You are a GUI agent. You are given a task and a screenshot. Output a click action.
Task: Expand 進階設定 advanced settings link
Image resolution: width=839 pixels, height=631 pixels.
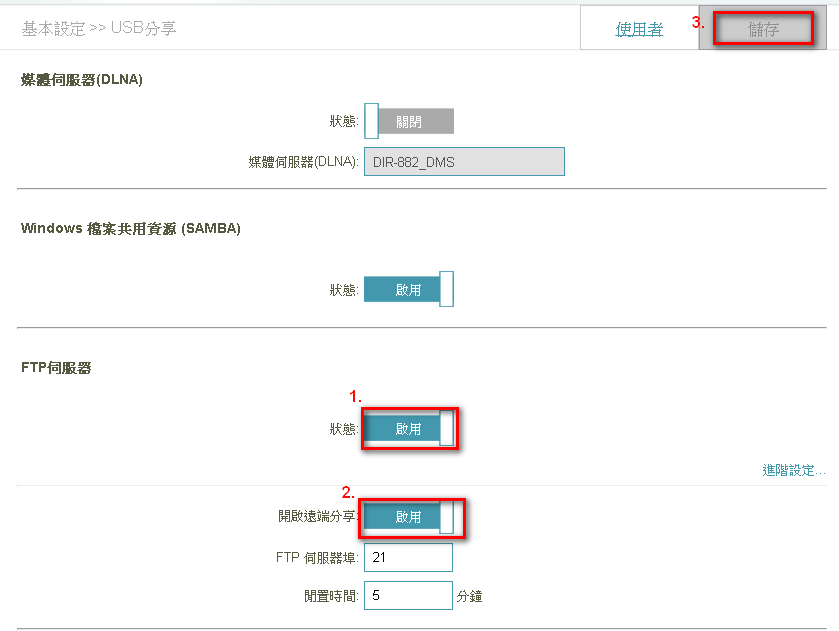pos(794,470)
